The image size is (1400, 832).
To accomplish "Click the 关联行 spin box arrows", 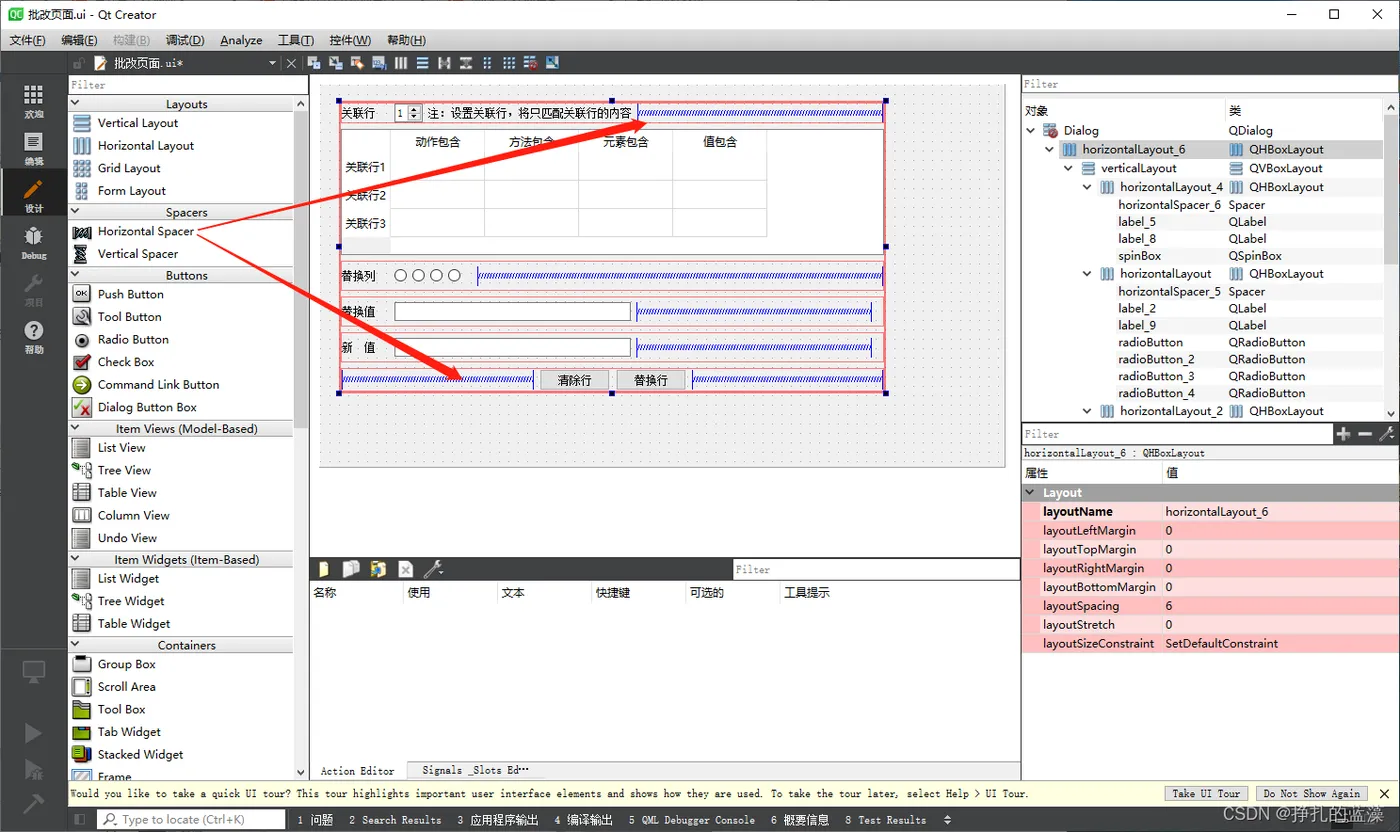I will [415, 114].
